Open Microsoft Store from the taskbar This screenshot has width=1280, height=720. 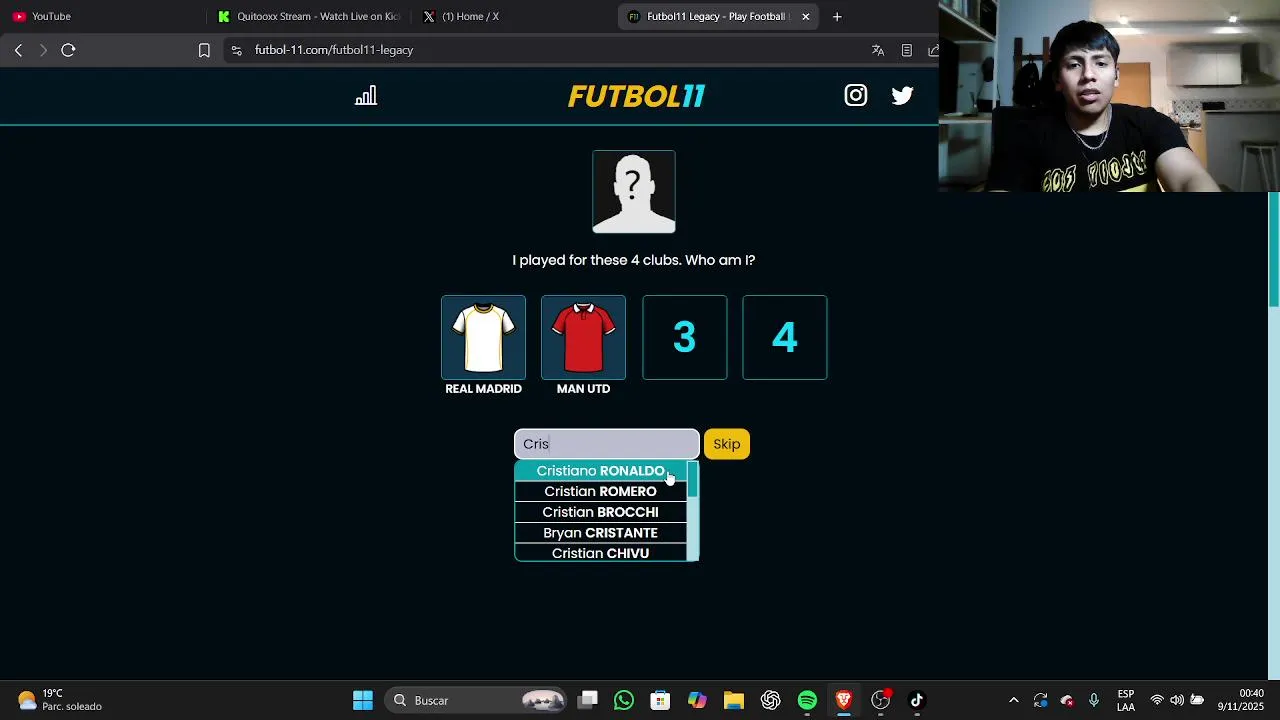660,700
